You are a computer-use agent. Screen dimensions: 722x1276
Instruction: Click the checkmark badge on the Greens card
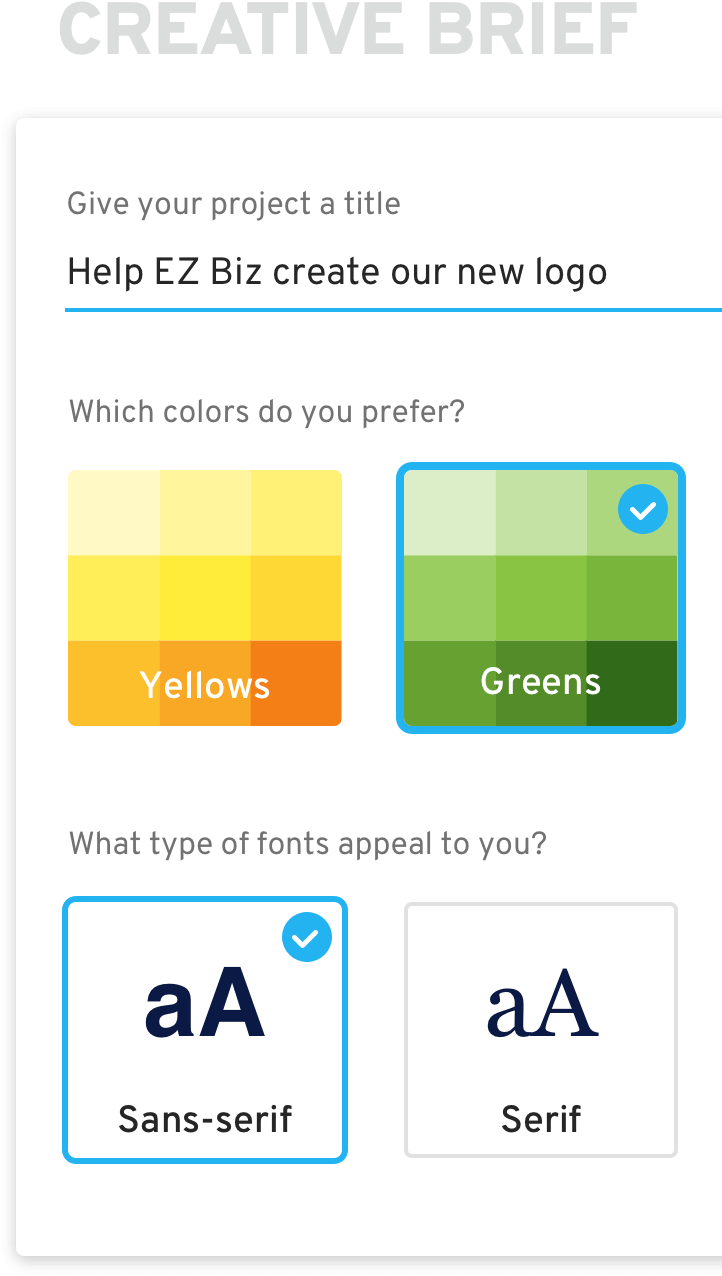pyautogui.click(x=643, y=509)
